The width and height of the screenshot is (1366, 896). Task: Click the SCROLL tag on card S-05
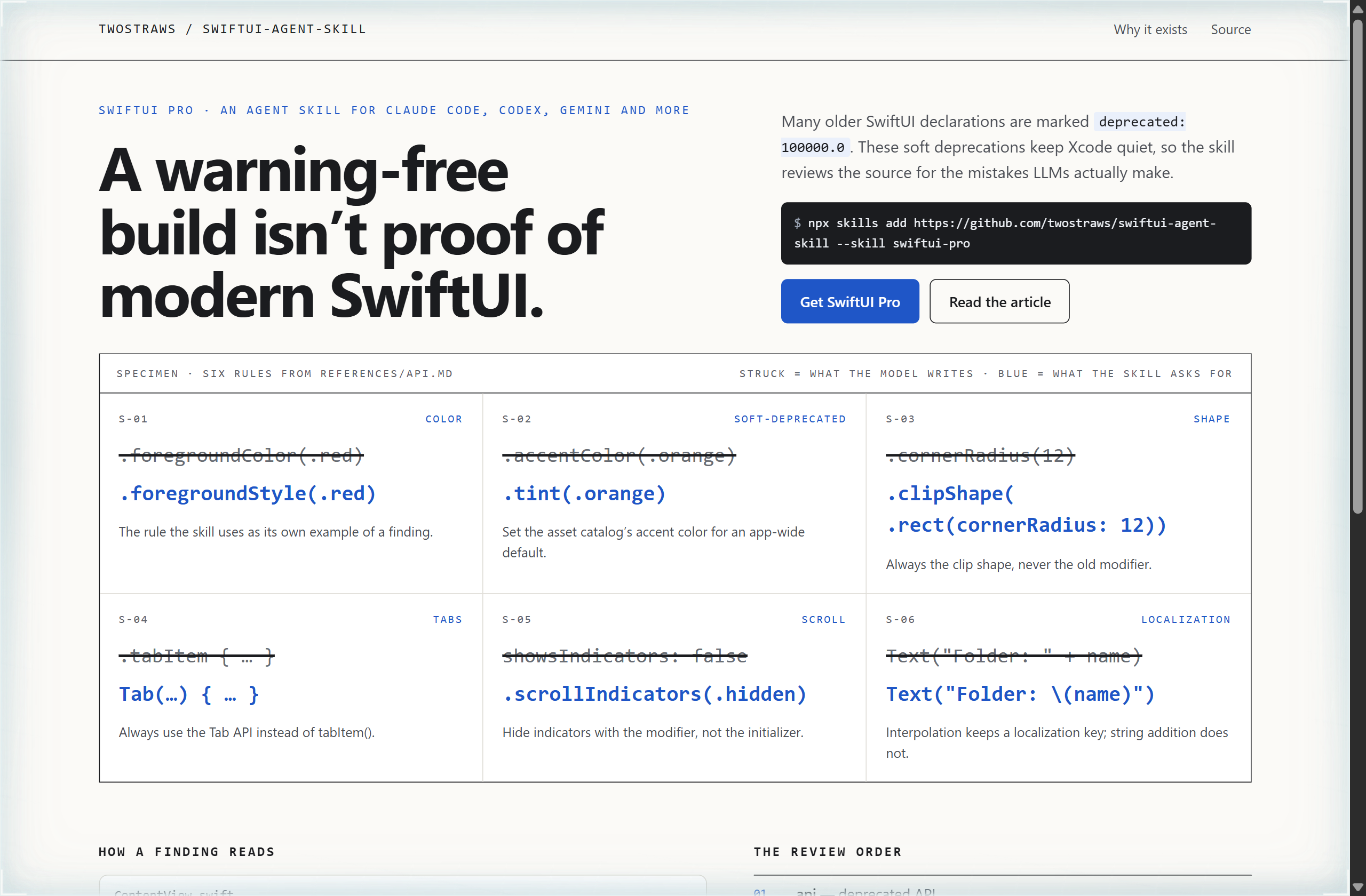823,620
